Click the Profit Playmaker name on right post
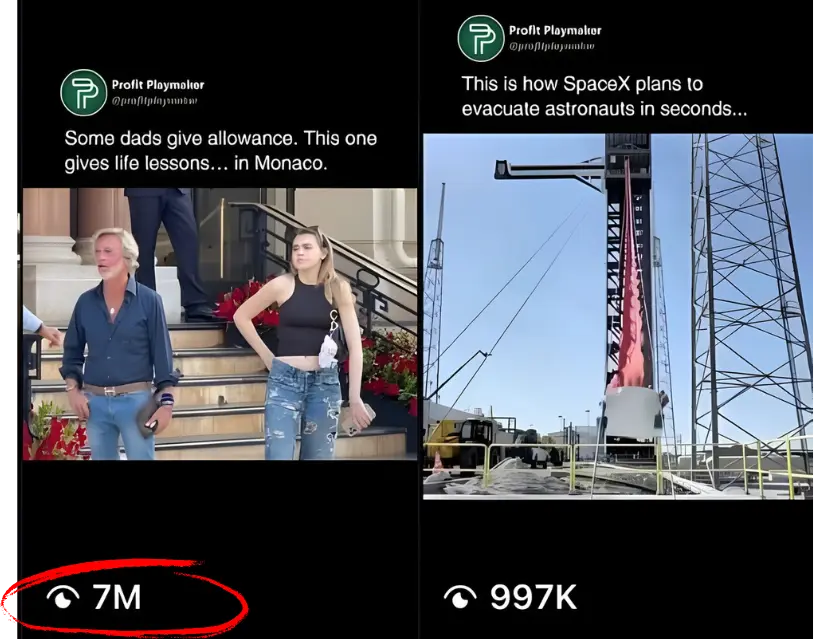 tap(555, 31)
